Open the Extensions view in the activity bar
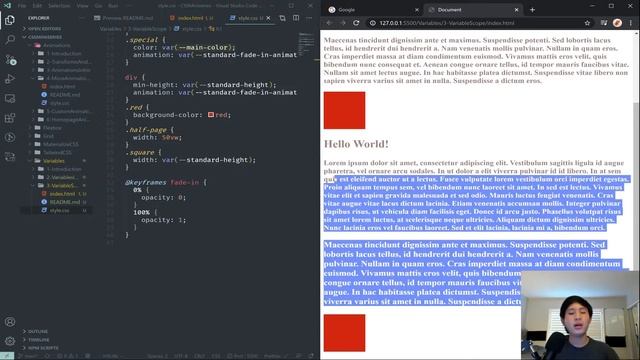 10,118
